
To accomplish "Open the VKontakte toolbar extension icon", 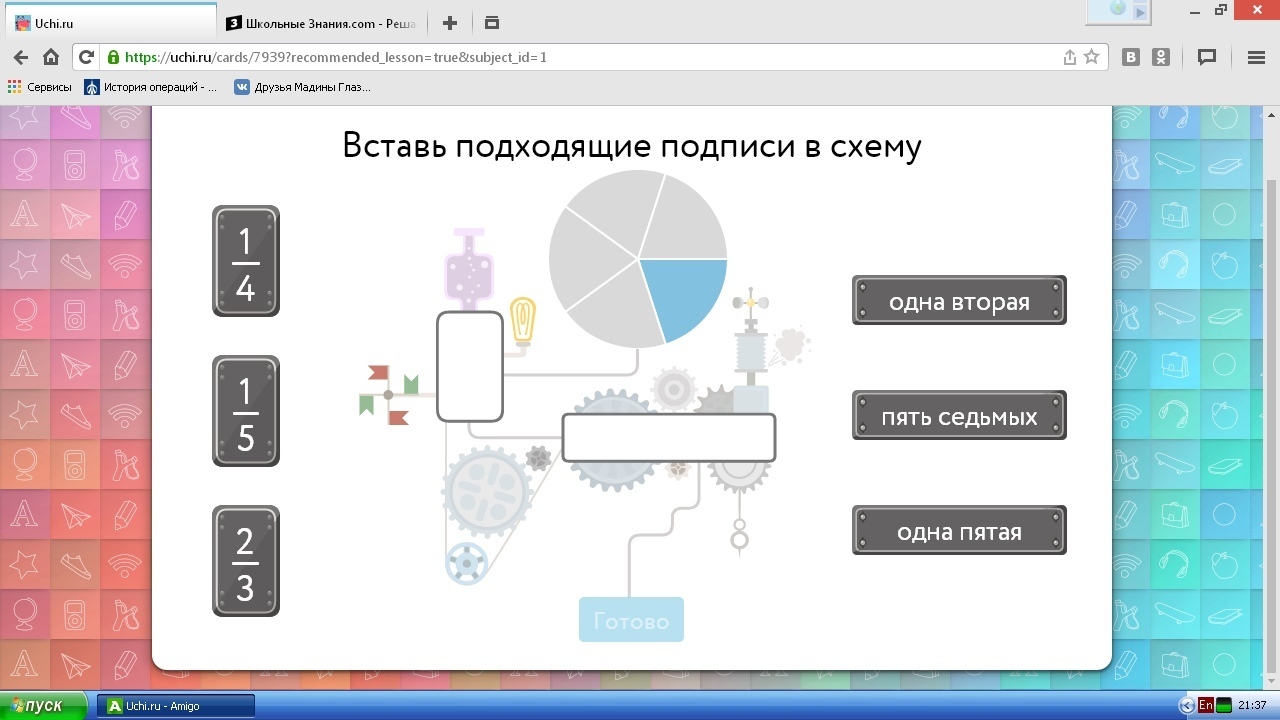I will pyautogui.click(x=1131, y=57).
